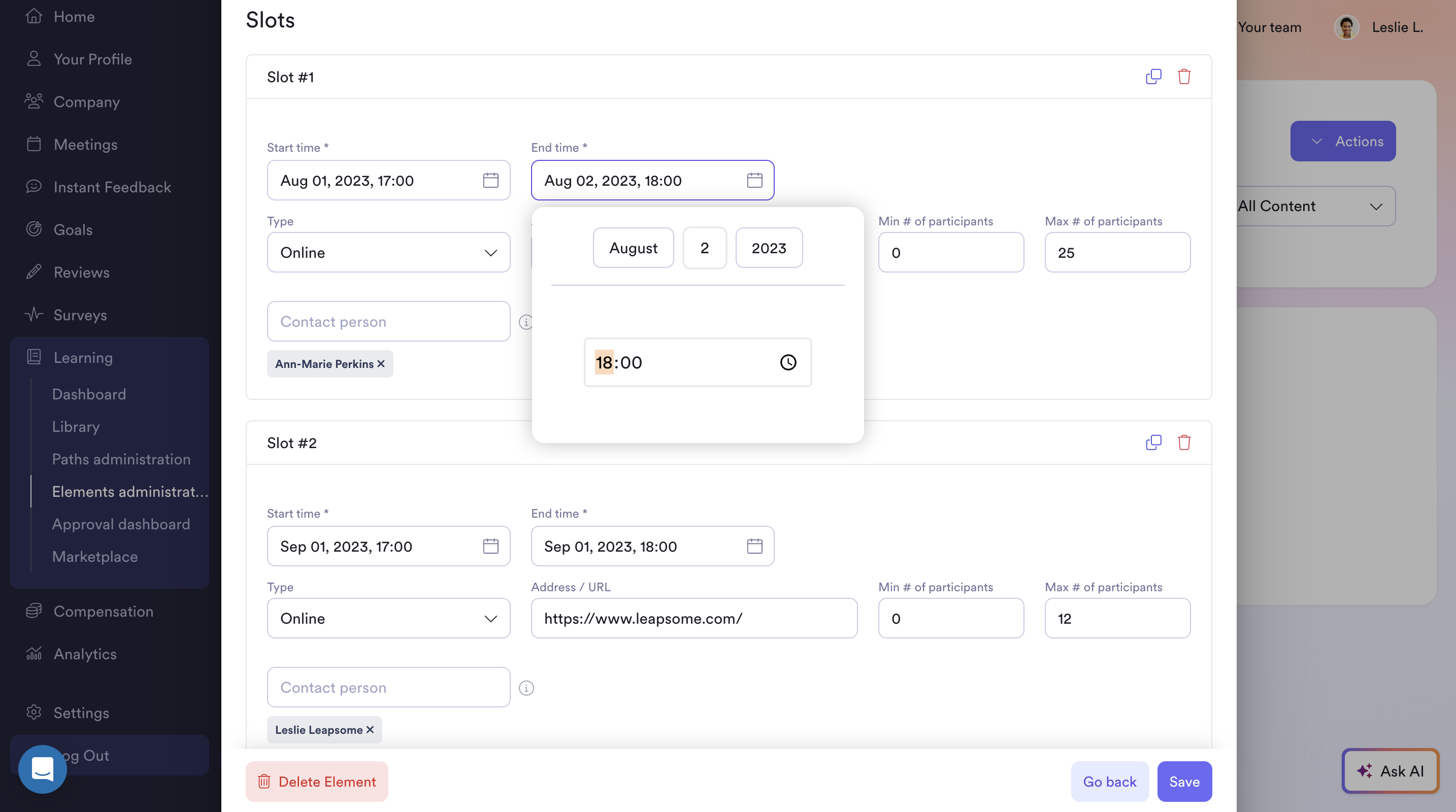Click the Go back button
This screenshot has width=1456, height=812.
pyautogui.click(x=1110, y=782)
